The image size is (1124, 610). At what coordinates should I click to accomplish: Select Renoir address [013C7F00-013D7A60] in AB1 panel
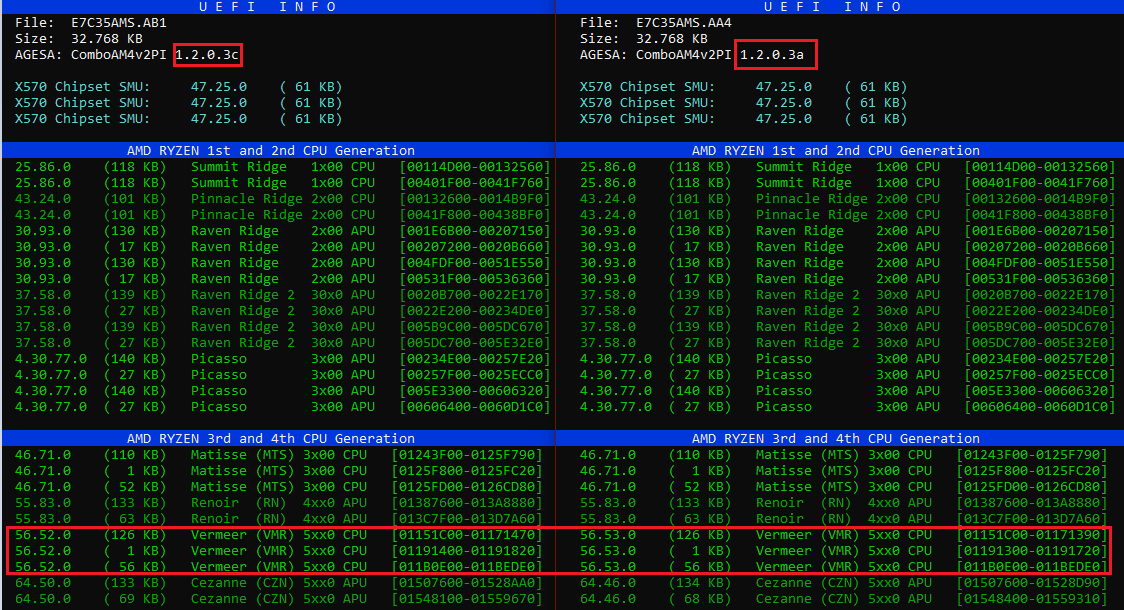click(467, 519)
